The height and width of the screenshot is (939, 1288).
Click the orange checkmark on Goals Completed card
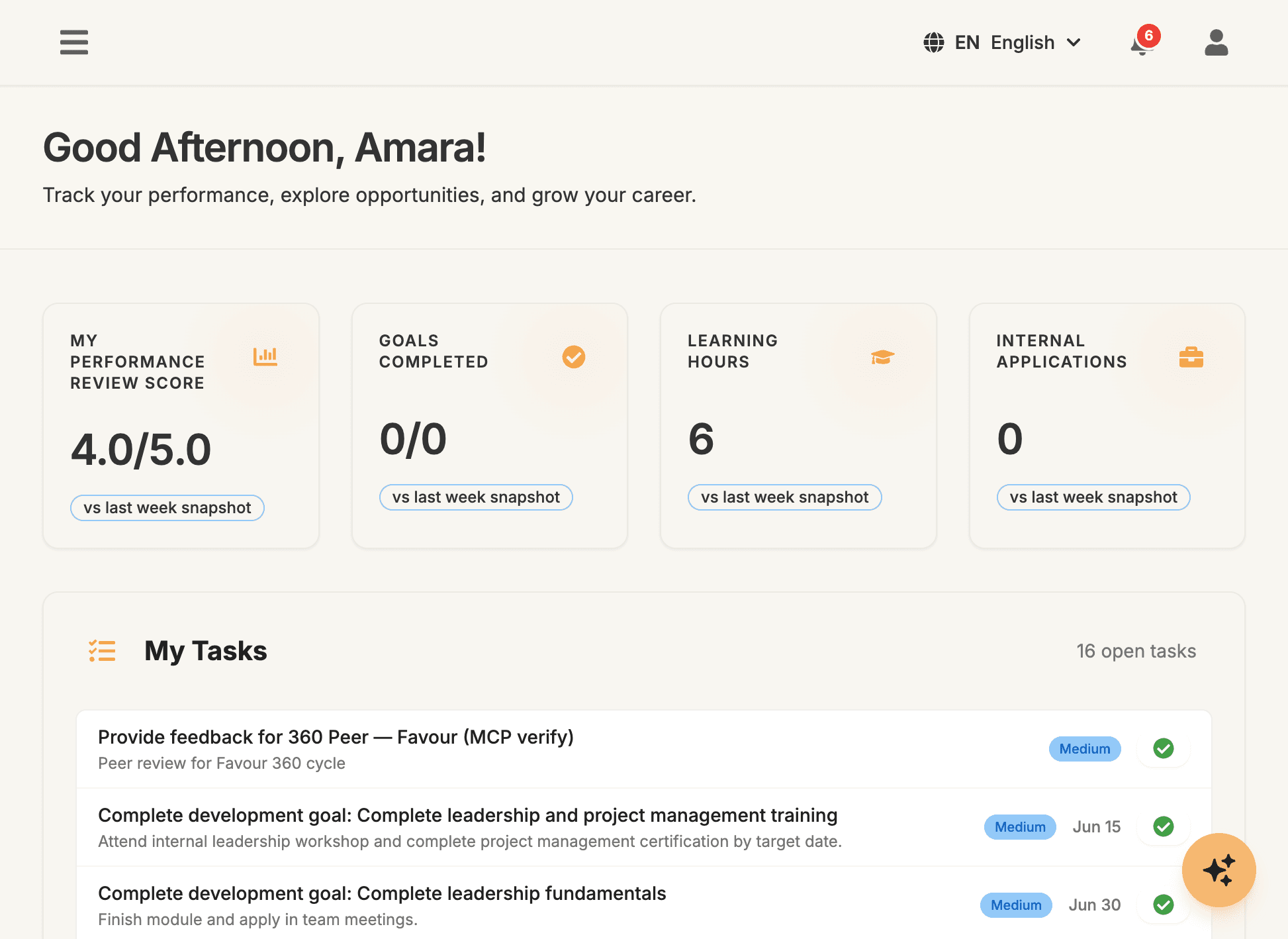point(573,357)
